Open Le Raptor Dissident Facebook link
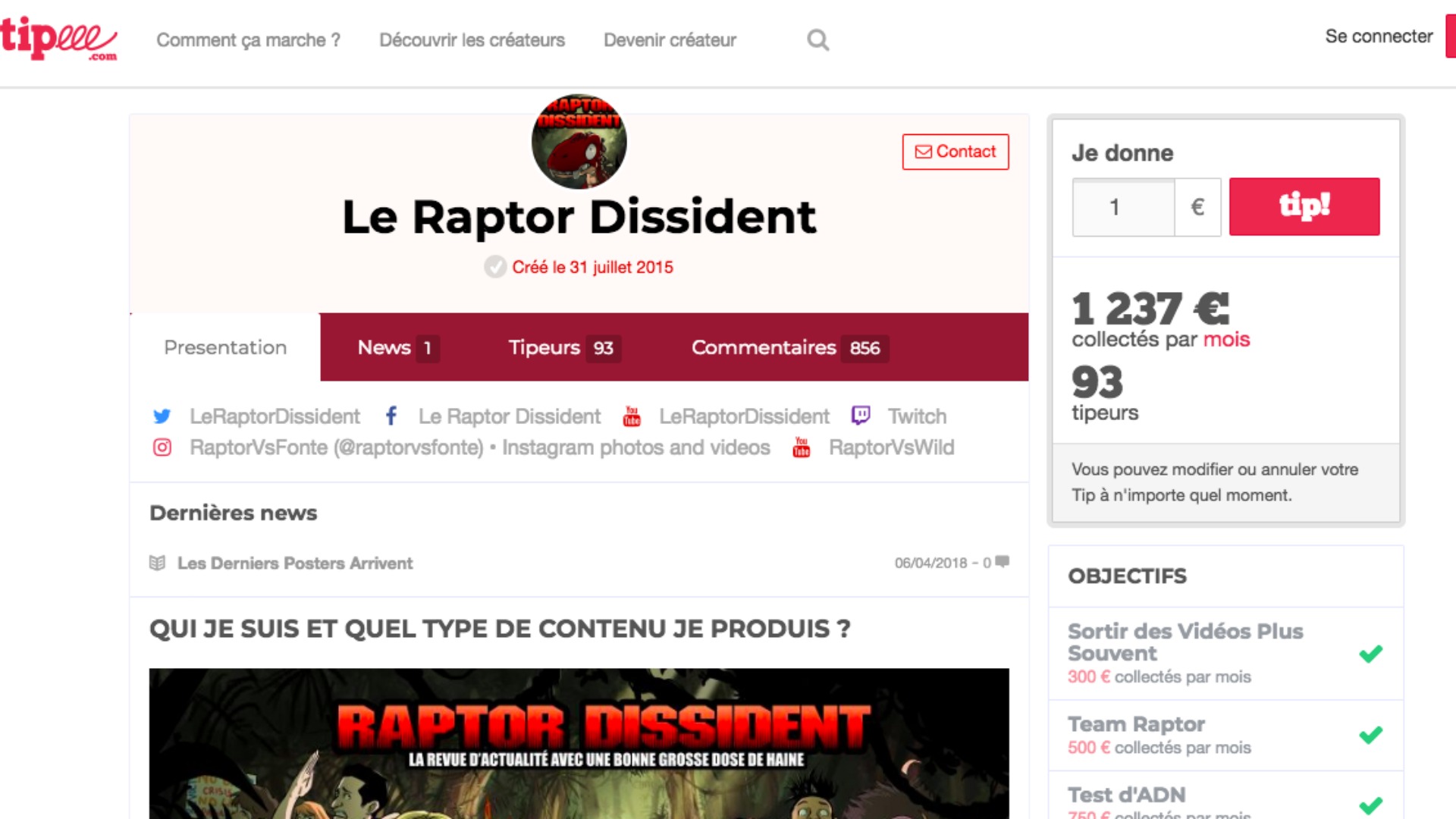Image resolution: width=1456 pixels, height=819 pixels. (x=510, y=416)
